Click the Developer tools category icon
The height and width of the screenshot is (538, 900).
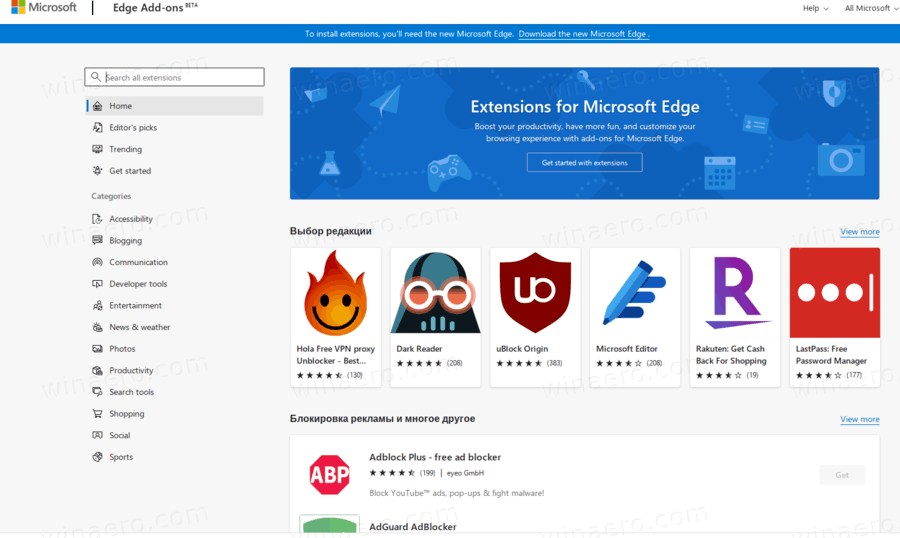[x=98, y=284]
